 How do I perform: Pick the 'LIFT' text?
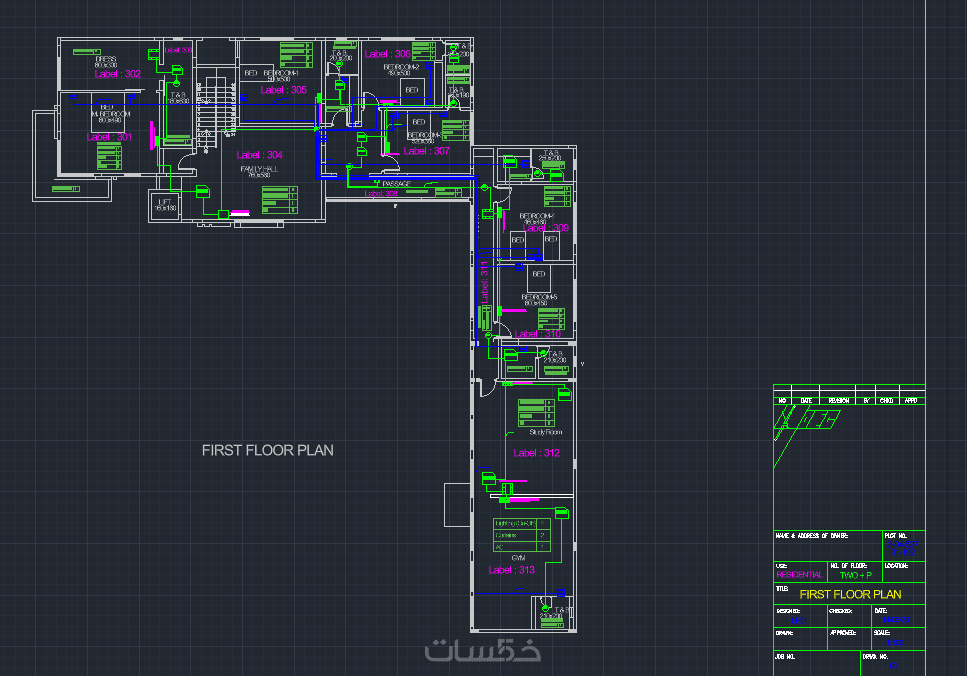165,202
